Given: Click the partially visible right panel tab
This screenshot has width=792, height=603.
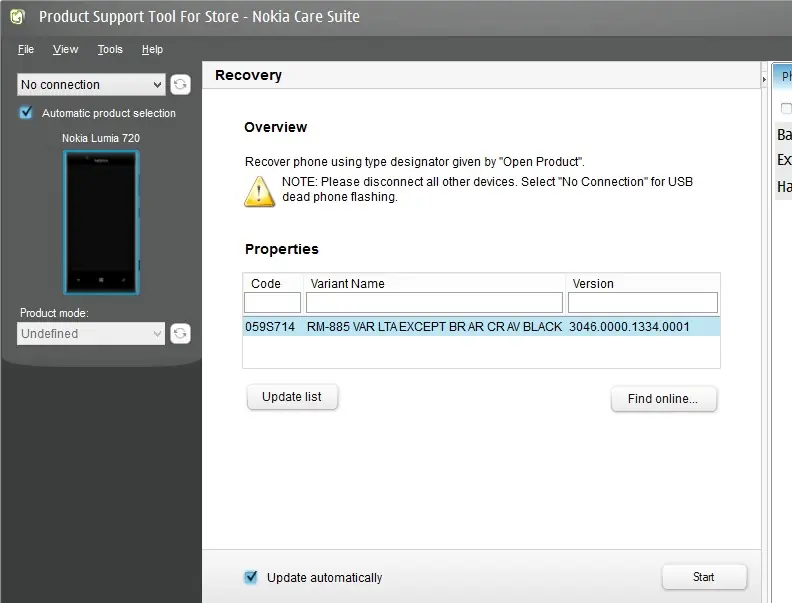Looking at the screenshot, I should tap(783, 76).
